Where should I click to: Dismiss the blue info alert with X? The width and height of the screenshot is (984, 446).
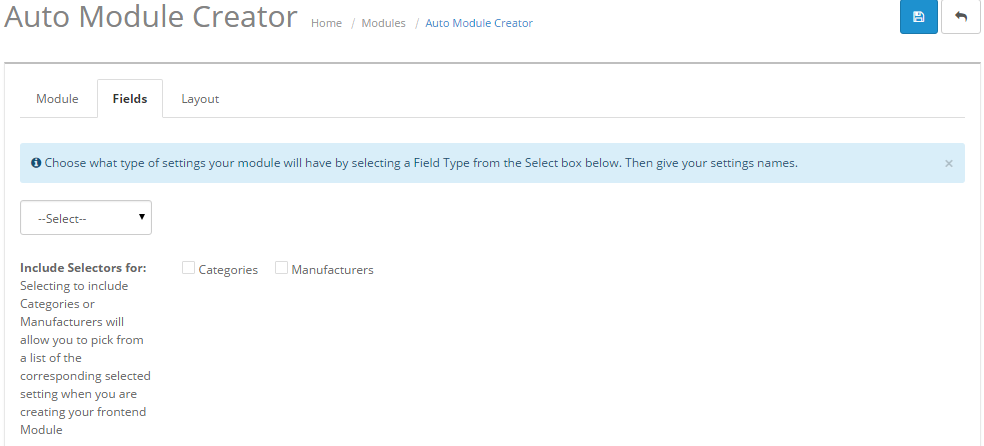pyautogui.click(x=949, y=163)
